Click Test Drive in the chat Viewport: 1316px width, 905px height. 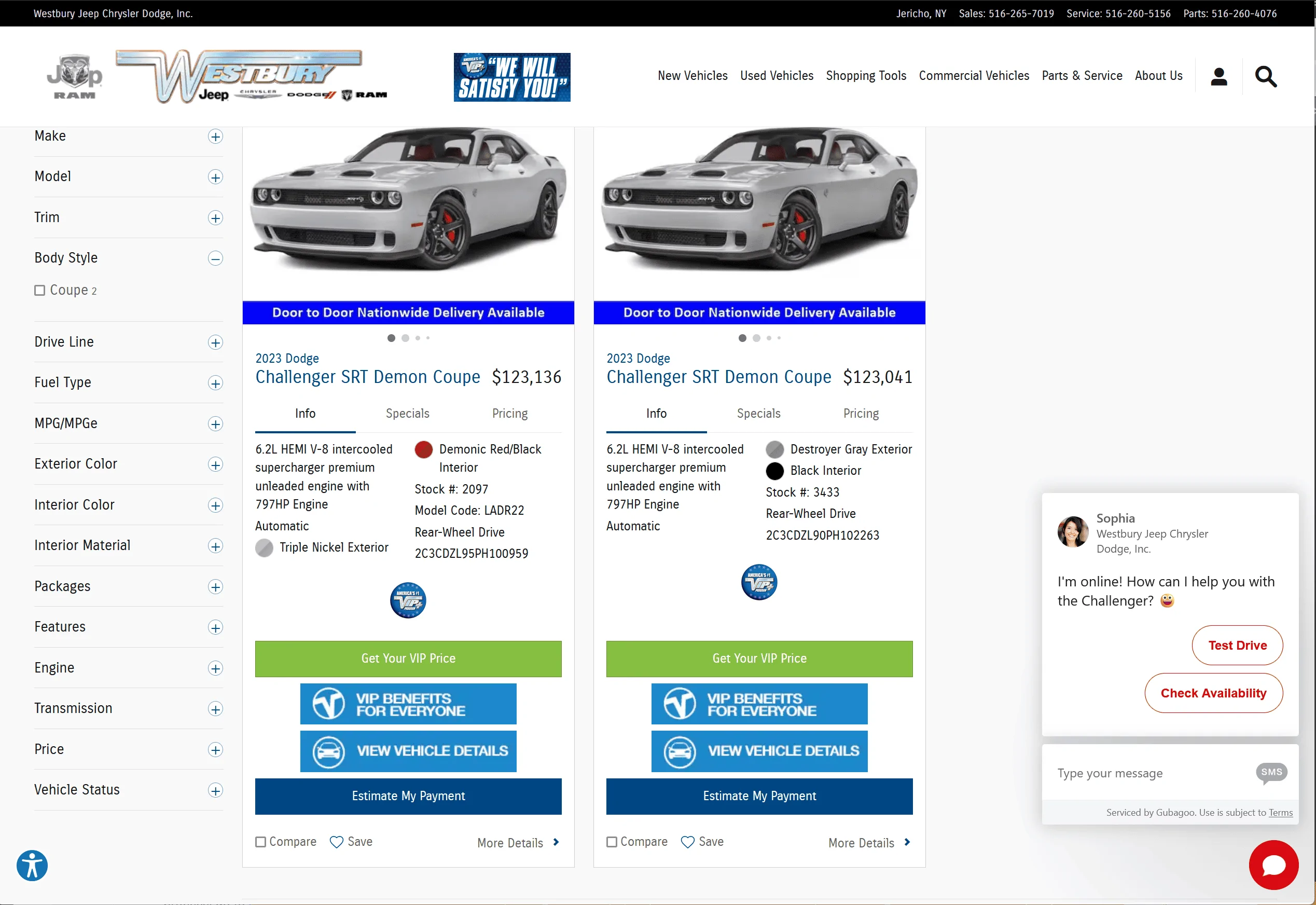(1237, 646)
